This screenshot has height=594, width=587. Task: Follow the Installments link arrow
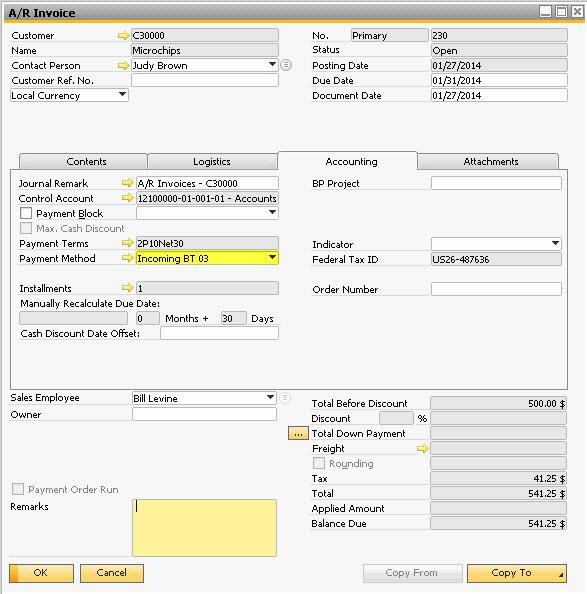coord(127,288)
